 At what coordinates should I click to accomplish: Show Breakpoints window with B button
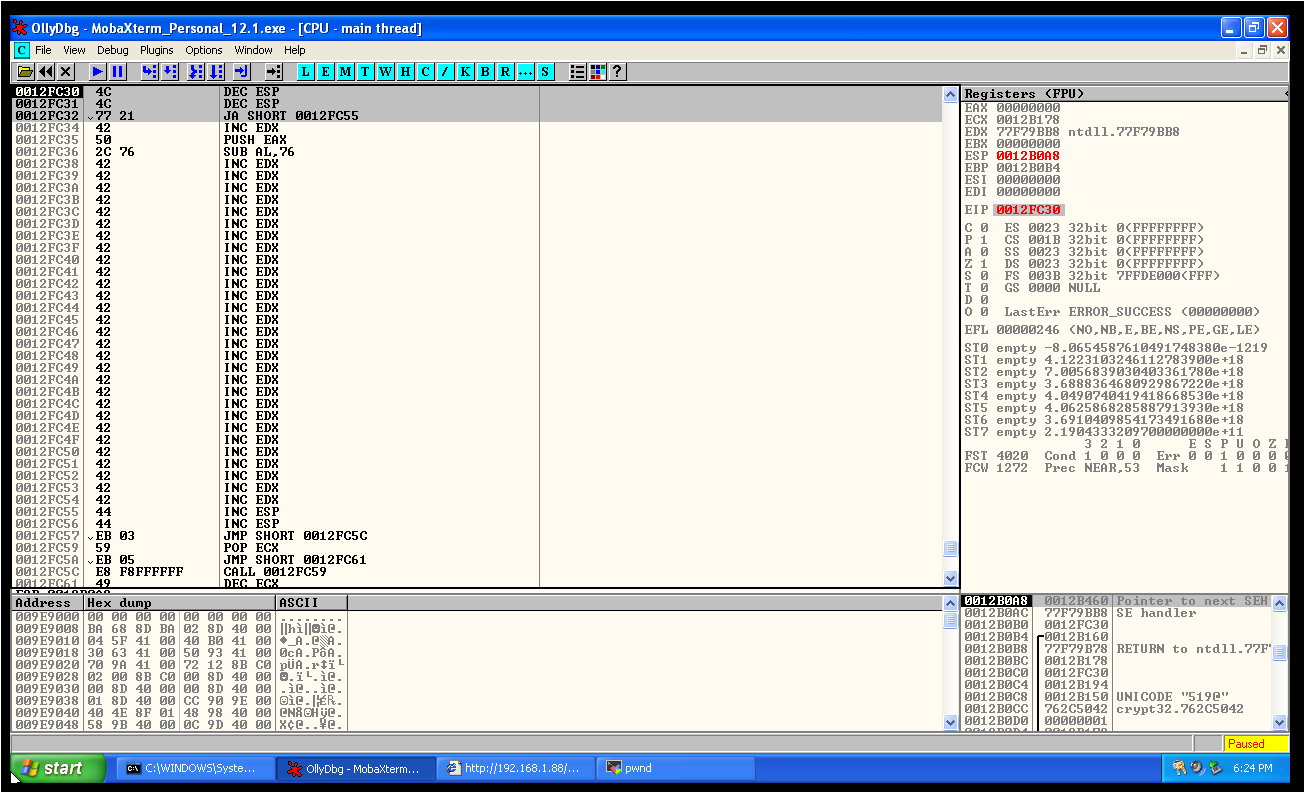485,72
